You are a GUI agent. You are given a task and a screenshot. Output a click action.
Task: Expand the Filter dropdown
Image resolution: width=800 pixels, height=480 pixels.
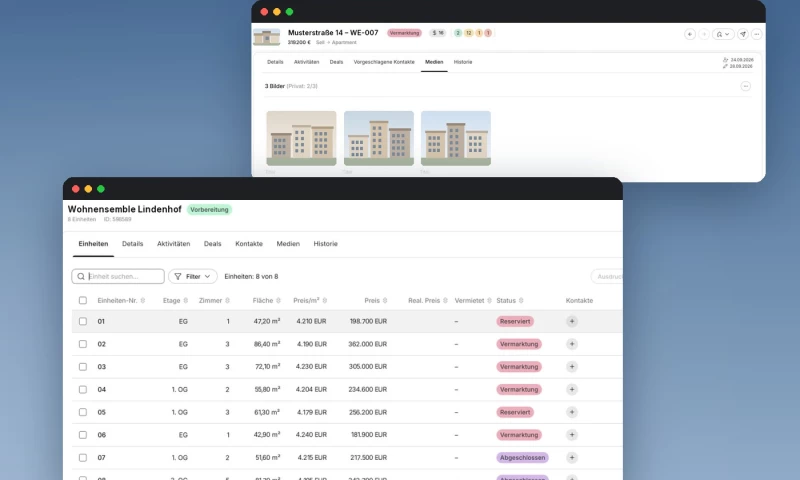(193, 276)
